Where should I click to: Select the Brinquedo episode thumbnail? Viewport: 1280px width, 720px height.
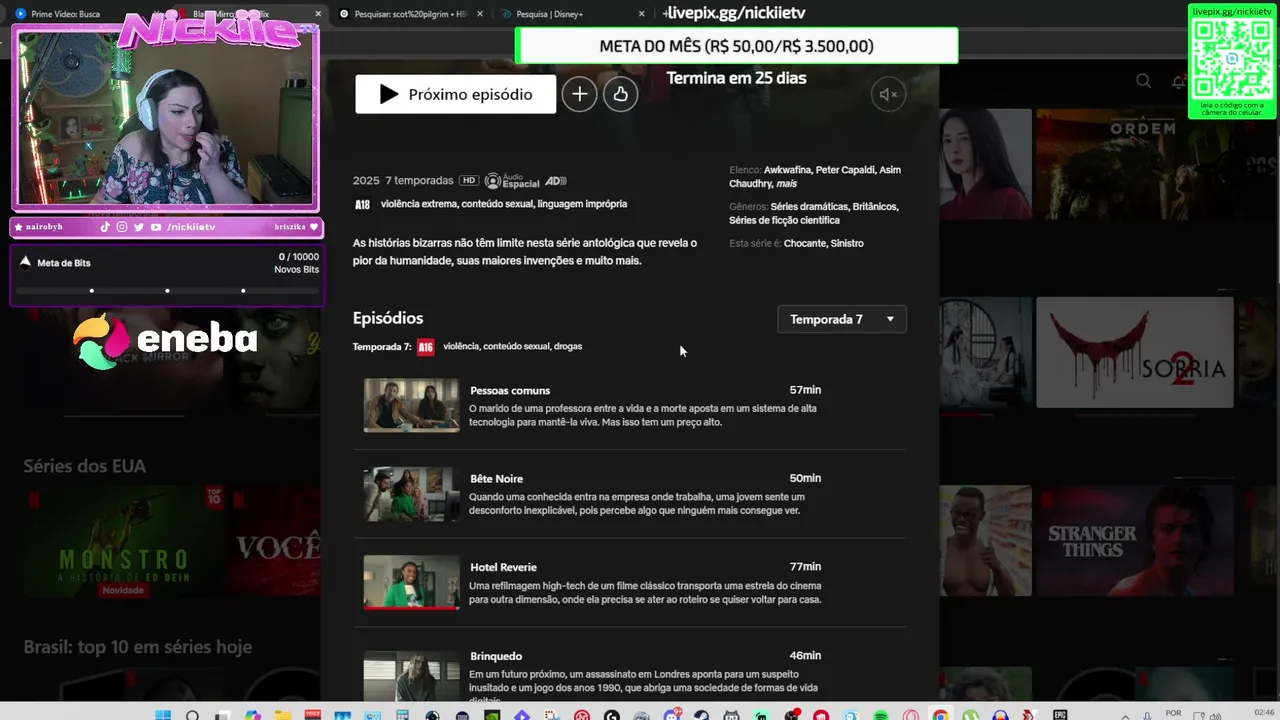[x=411, y=675]
